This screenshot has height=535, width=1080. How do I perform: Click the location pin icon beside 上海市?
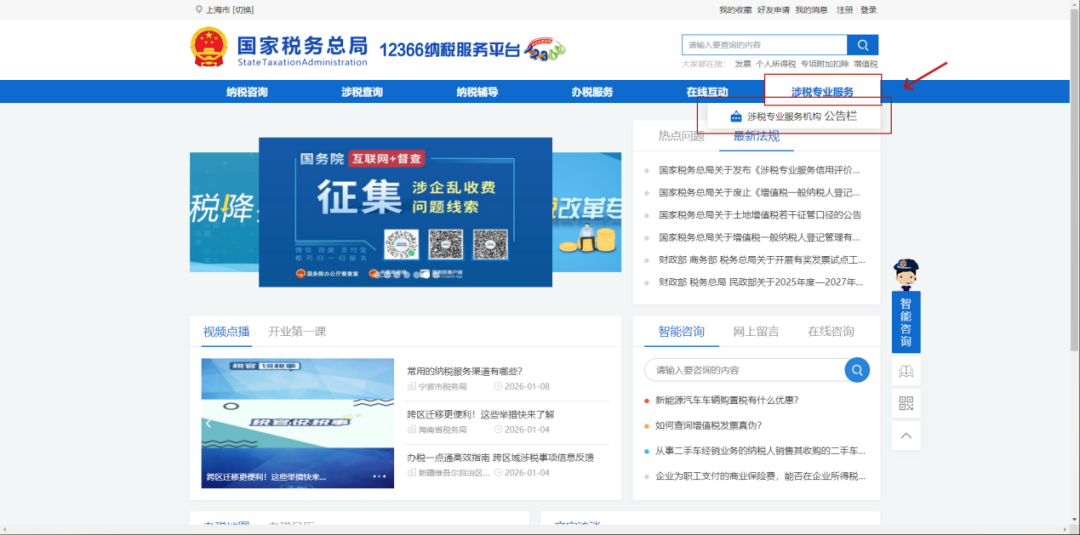click(x=199, y=10)
